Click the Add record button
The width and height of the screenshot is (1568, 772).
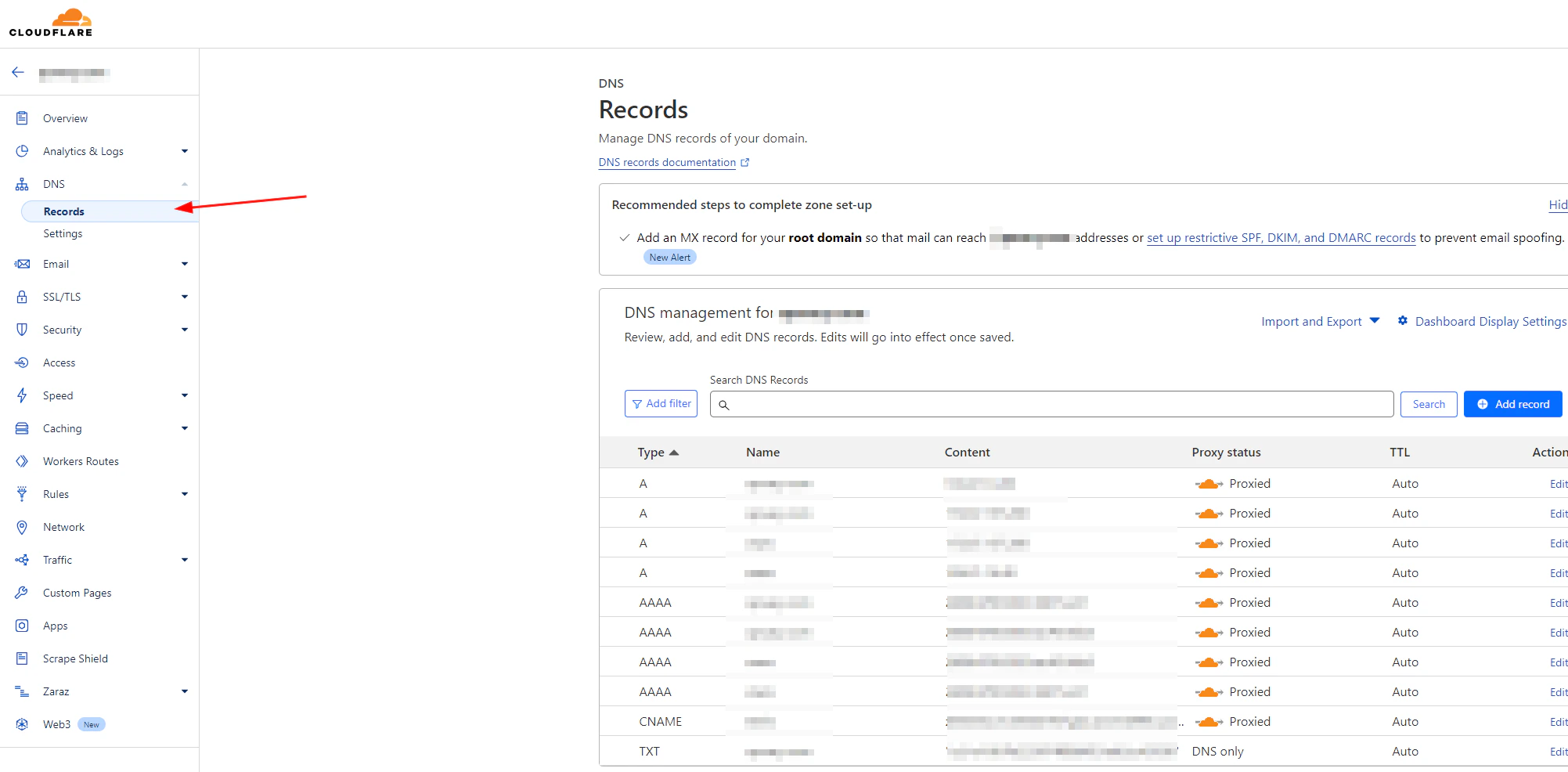pos(1512,403)
